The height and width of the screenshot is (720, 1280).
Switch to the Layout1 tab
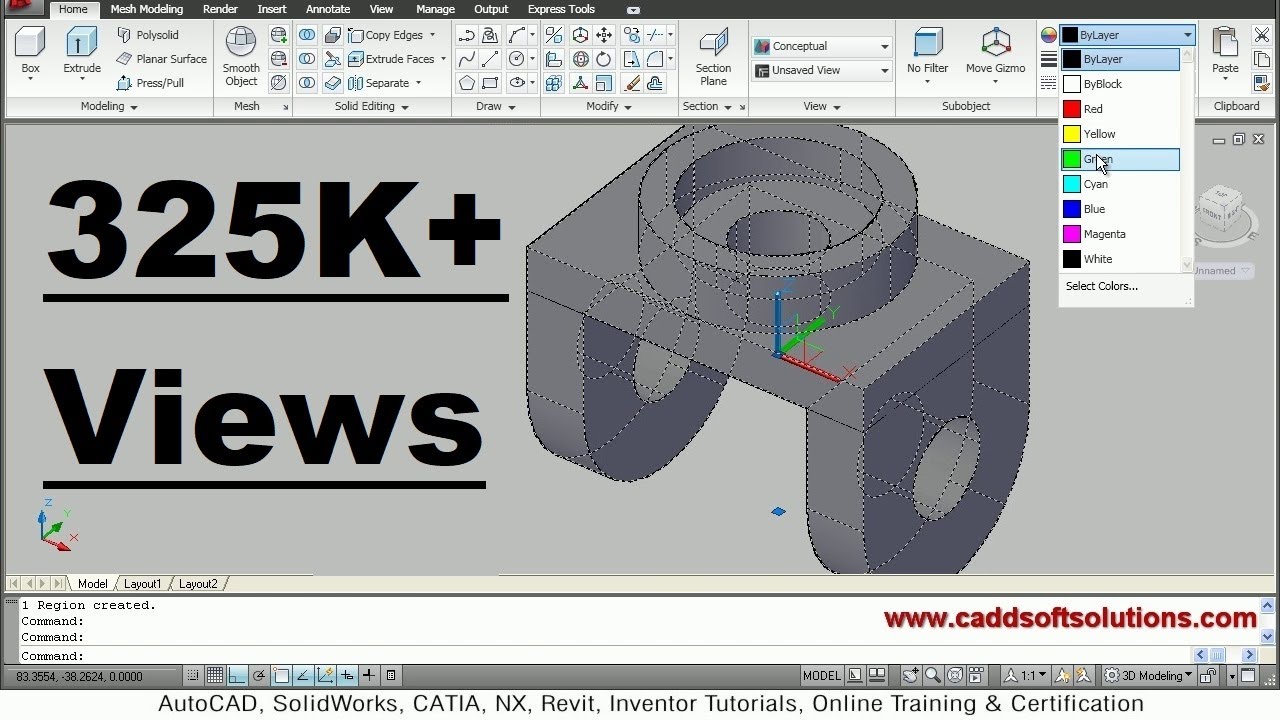[x=142, y=584]
